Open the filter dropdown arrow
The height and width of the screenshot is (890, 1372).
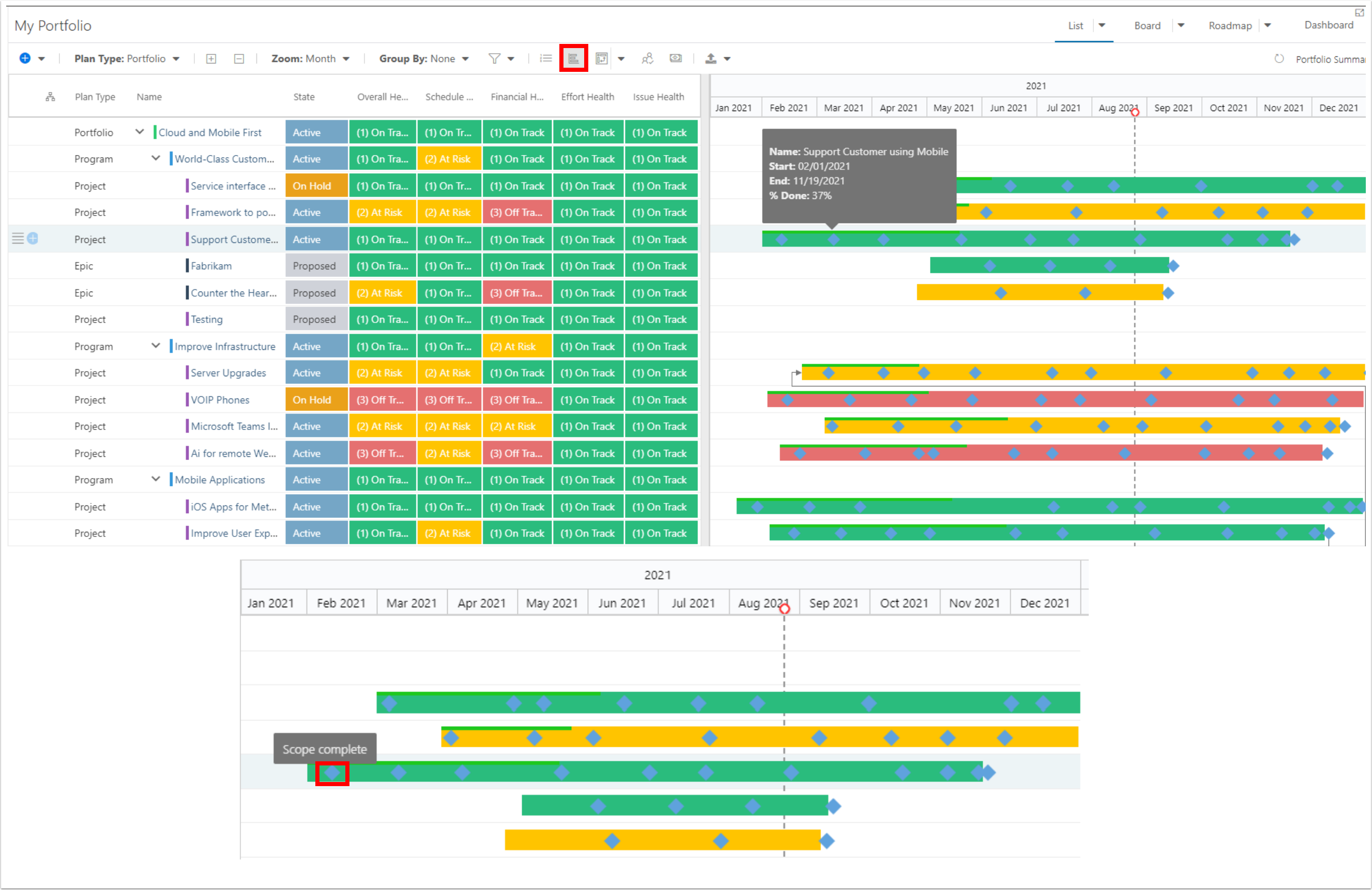(x=511, y=59)
